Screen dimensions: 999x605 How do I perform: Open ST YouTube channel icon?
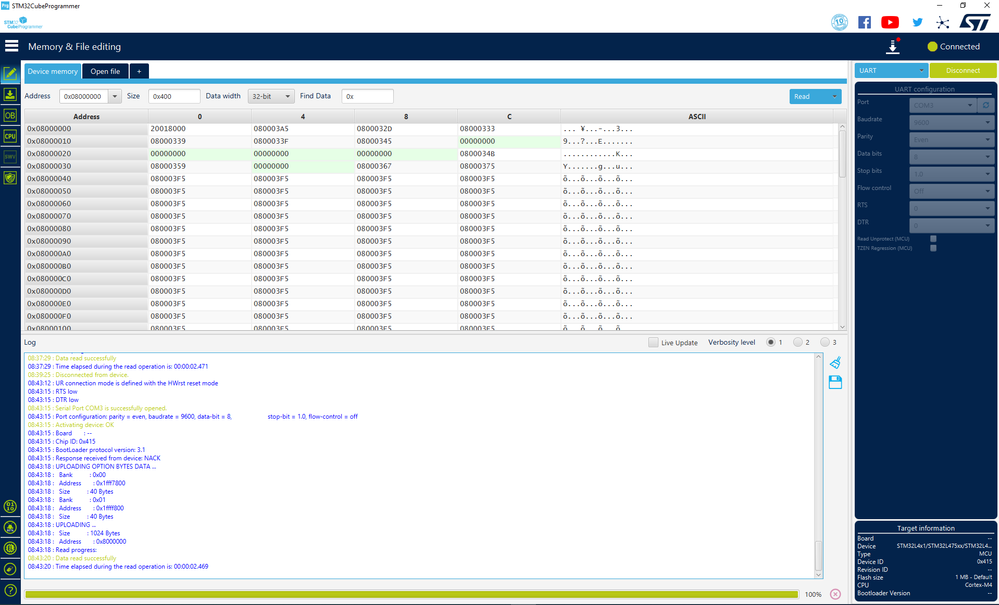[890, 22]
